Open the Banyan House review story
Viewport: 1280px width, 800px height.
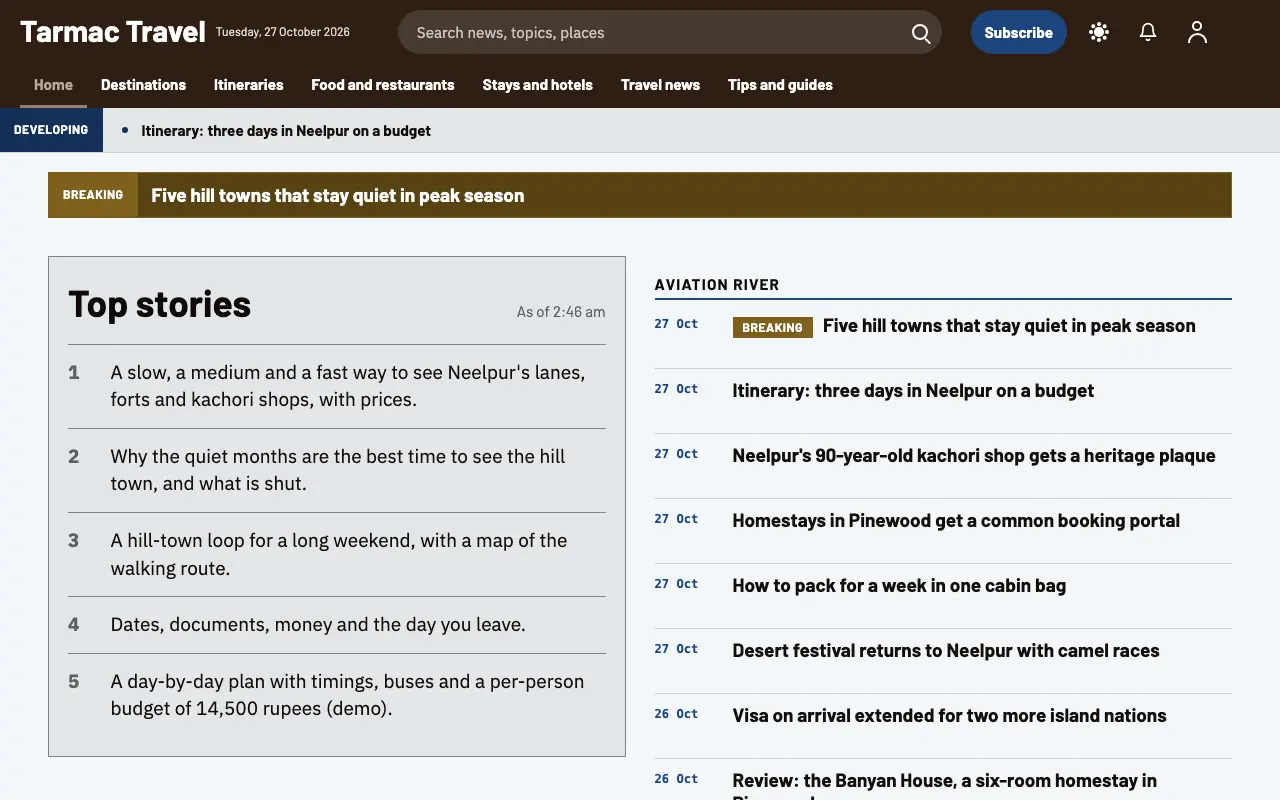(x=944, y=785)
